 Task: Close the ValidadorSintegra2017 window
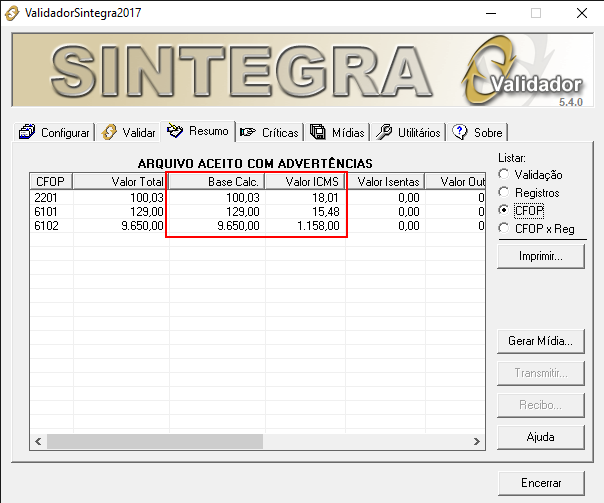tap(582, 13)
